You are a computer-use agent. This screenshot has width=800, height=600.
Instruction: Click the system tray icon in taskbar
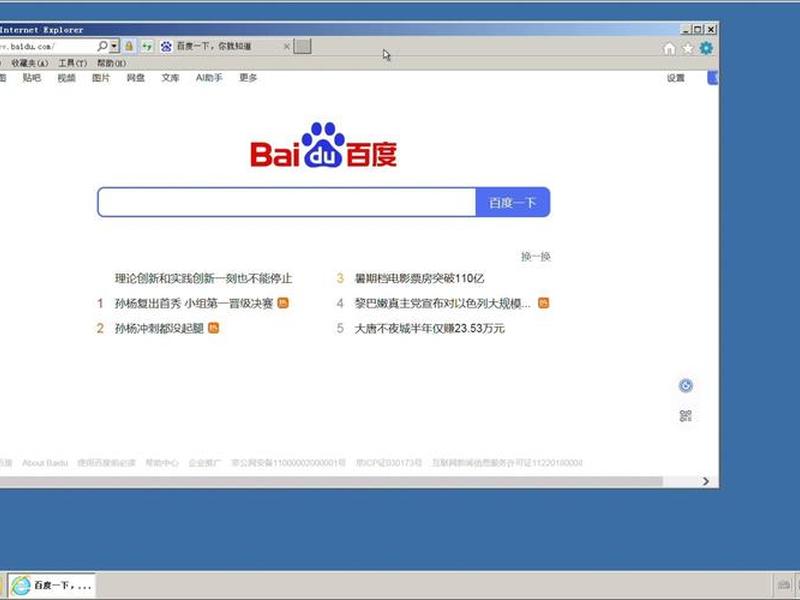pyautogui.click(x=784, y=585)
